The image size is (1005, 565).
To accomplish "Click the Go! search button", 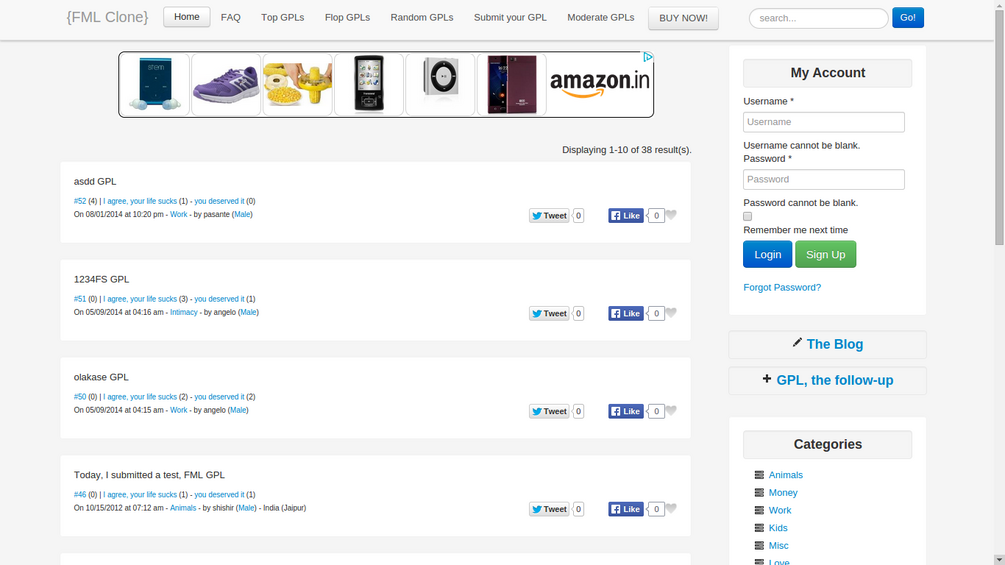I will point(908,17).
